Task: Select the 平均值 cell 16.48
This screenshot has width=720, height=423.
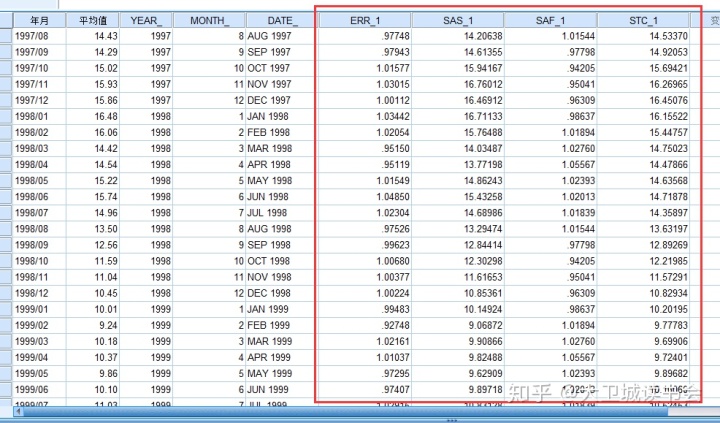Action: pos(93,117)
